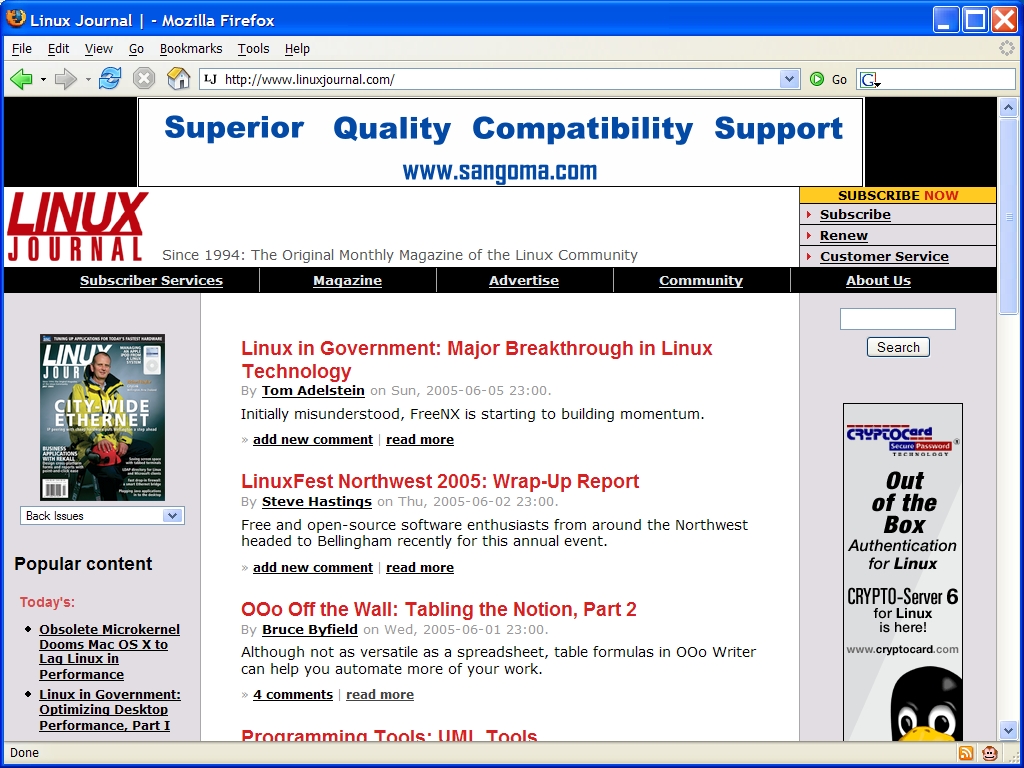Image resolution: width=1024 pixels, height=768 pixels.
Task: Open the back button history arrow
Action: pyautogui.click(x=43, y=79)
